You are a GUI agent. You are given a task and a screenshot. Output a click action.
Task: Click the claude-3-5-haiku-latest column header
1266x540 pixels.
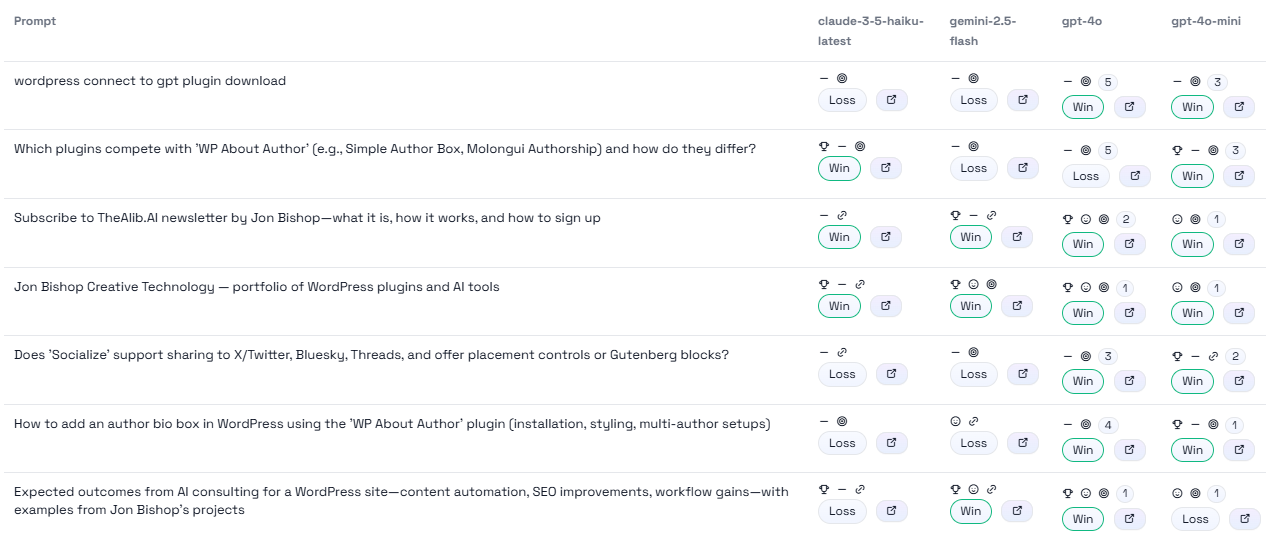(x=870, y=31)
